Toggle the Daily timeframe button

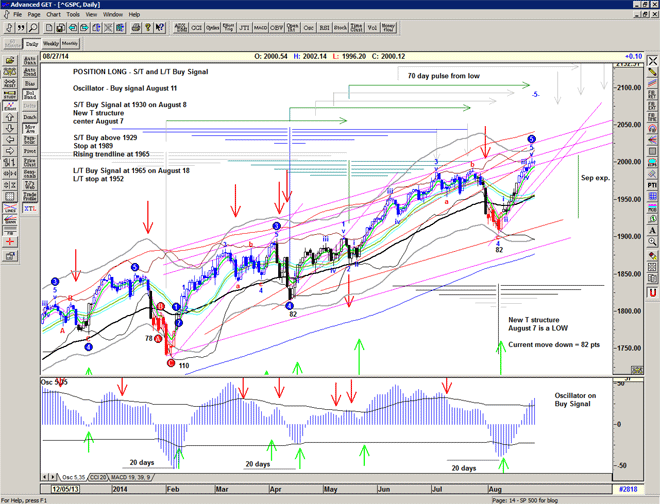[x=31, y=44]
